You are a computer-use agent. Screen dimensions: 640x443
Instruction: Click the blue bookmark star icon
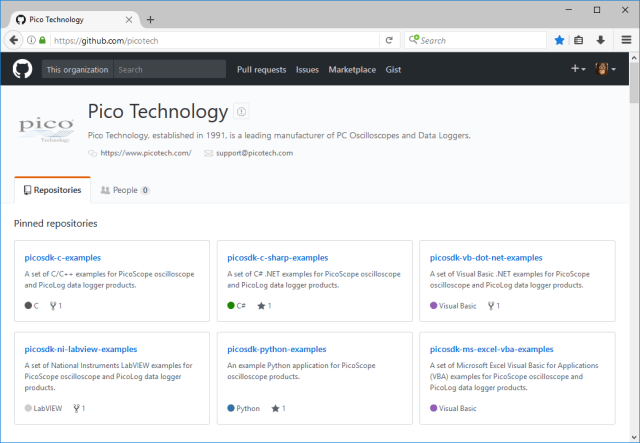tap(560, 40)
